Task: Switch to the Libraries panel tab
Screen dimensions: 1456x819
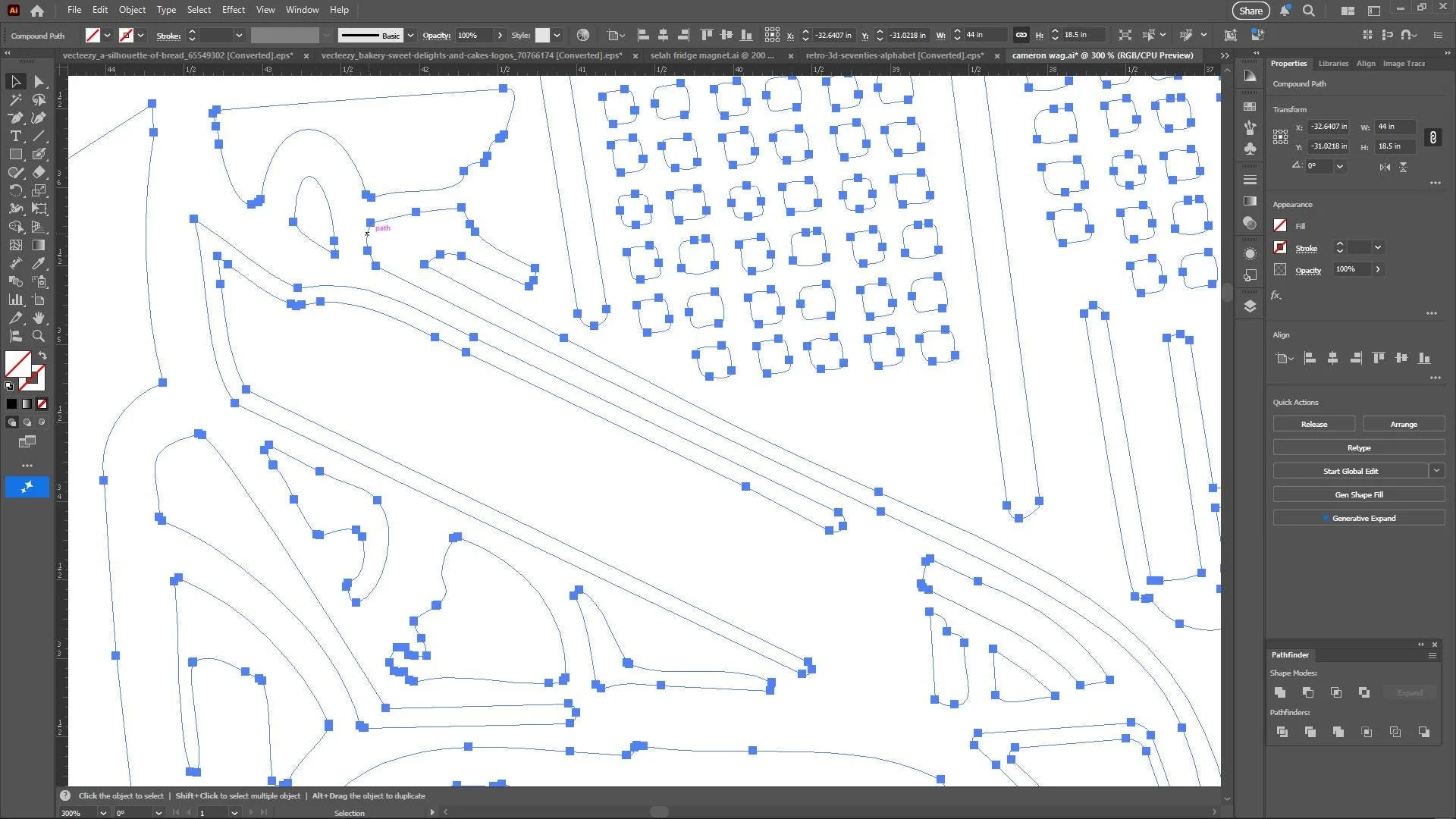Action: (1332, 64)
